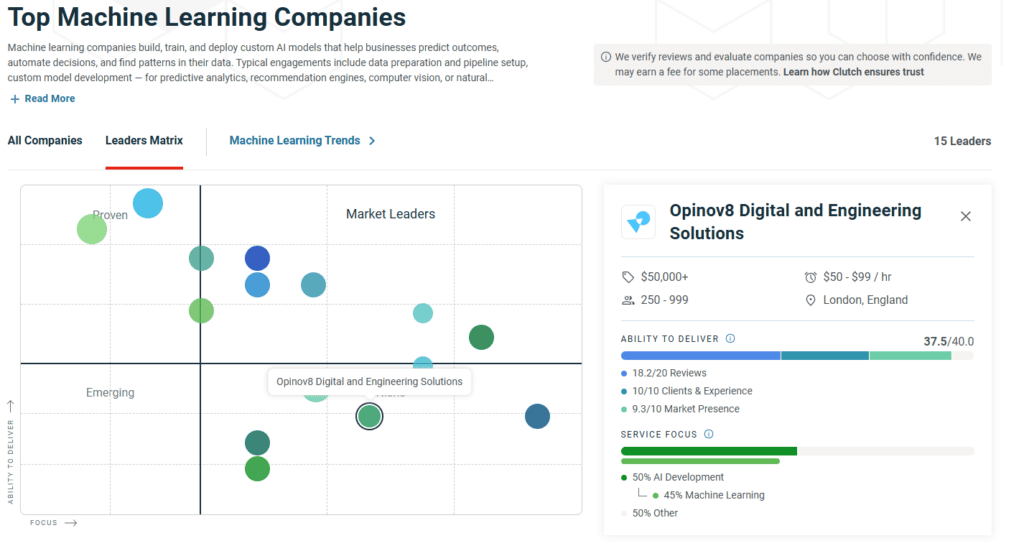Click the dark green bubble in Market Leaders

tap(481, 338)
